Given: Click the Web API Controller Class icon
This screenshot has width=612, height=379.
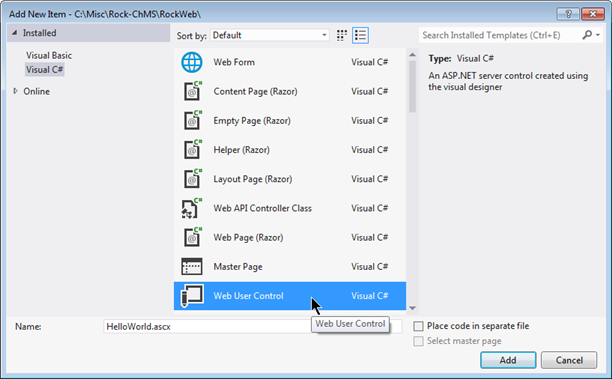Looking at the screenshot, I should point(192,208).
